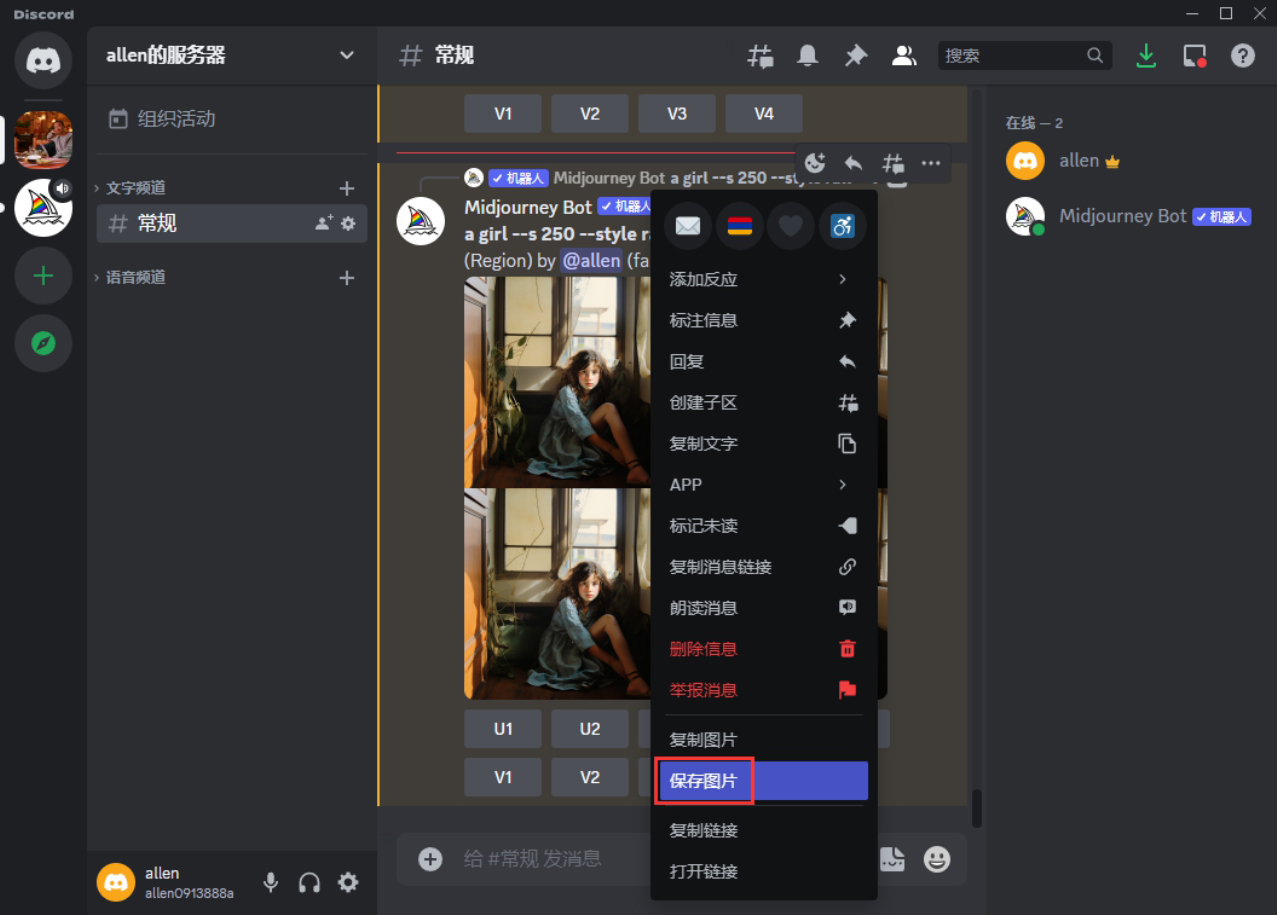Viewport: 1277px width, 915px height.
Task: Open the explore servers compass icon
Action: pyautogui.click(x=43, y=344)
